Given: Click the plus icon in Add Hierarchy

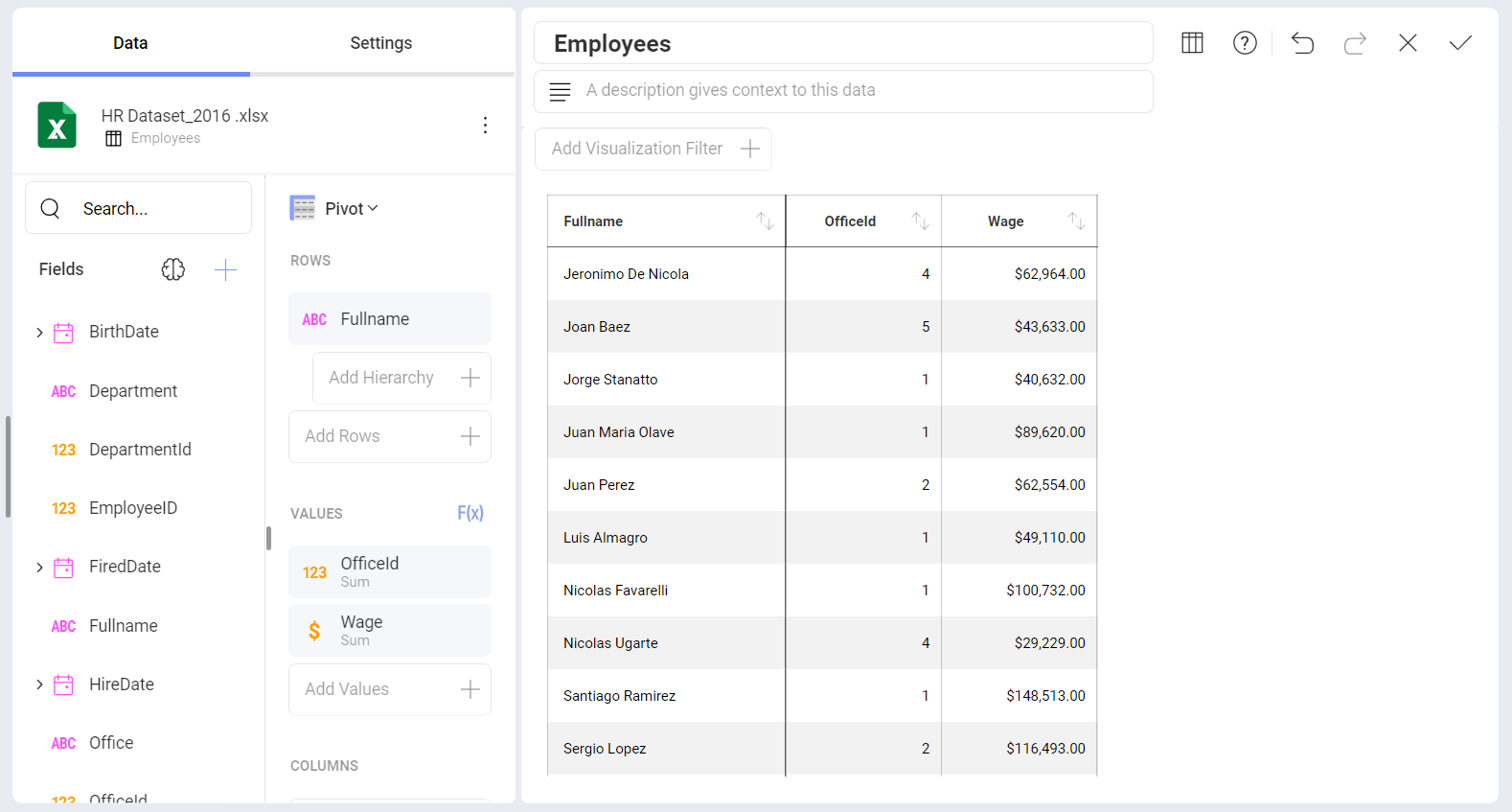Looking at the screenshot, I should coord(470,378).
